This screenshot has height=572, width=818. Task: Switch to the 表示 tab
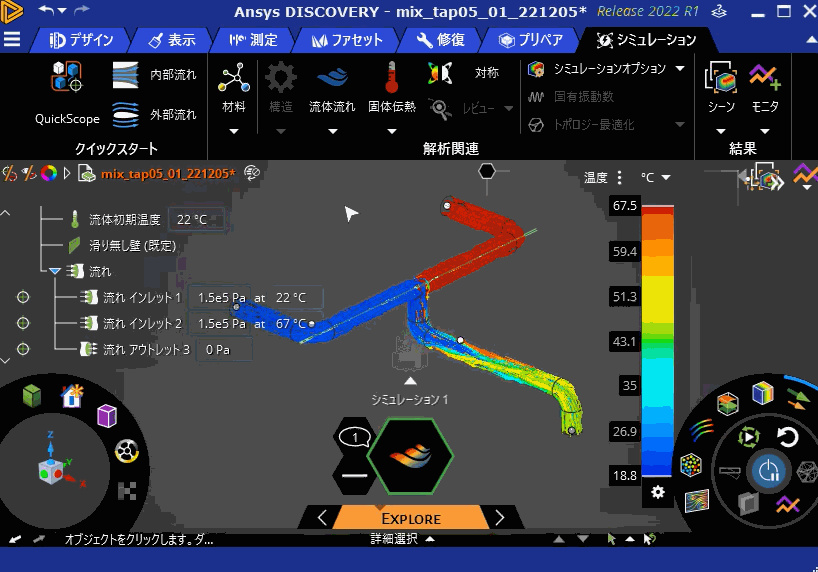(x=172, y=40)
